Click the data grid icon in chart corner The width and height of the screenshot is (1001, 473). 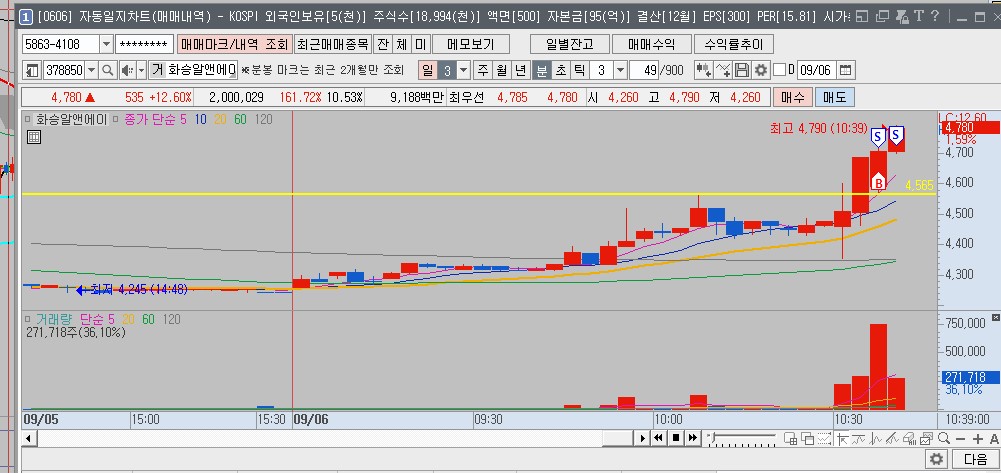(34, 137)
